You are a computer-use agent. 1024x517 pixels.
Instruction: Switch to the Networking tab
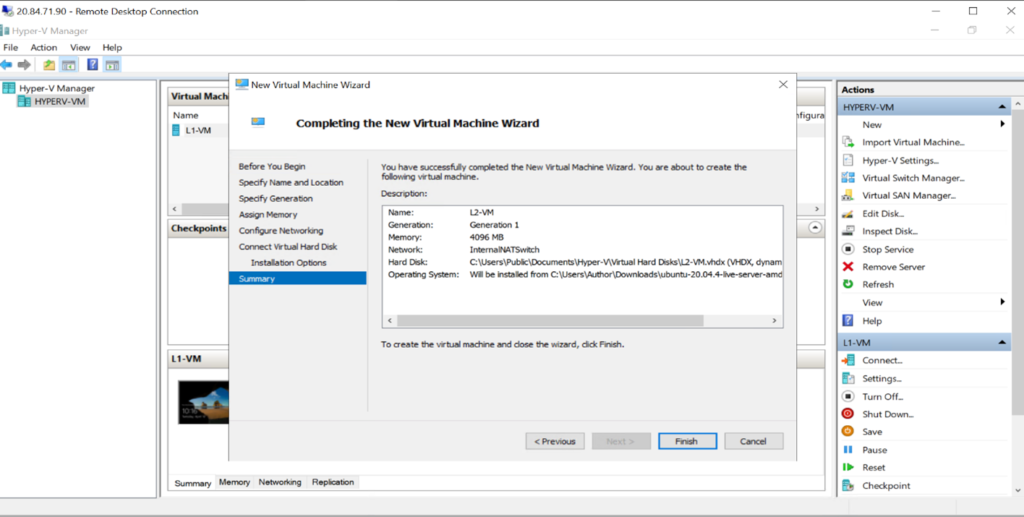280,482
